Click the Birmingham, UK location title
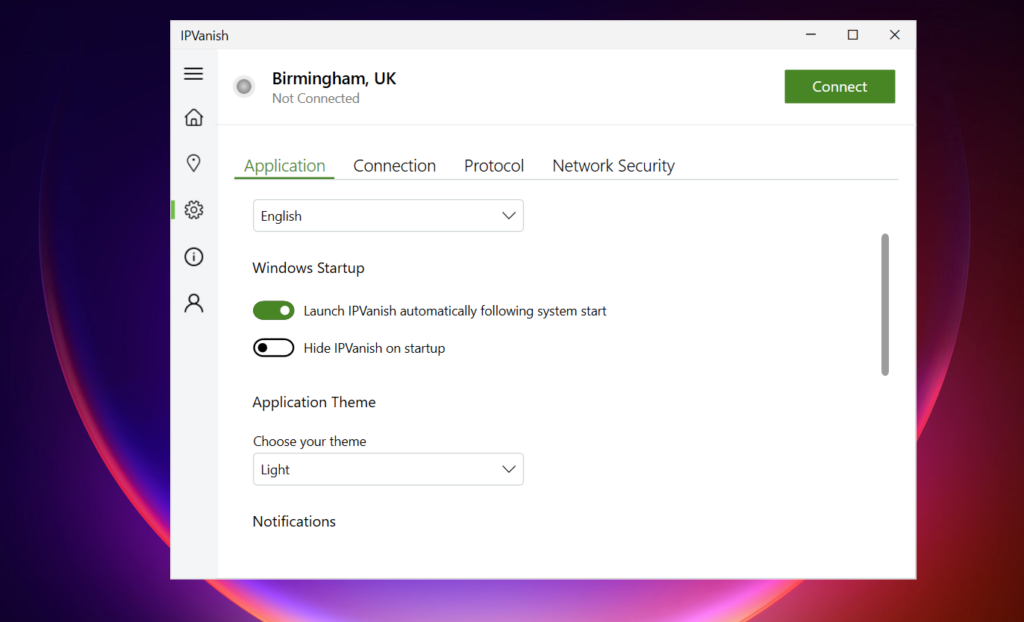1024x622 pixels. point(334,78)
